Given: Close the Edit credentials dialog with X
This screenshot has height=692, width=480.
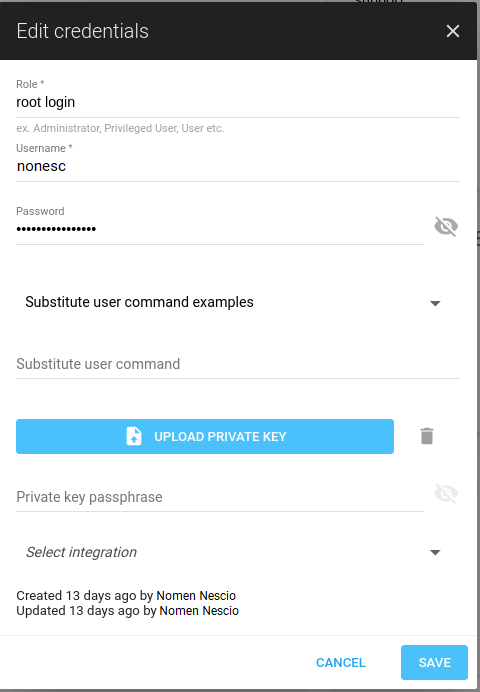Looking at the screenshot, I should 453,31.
